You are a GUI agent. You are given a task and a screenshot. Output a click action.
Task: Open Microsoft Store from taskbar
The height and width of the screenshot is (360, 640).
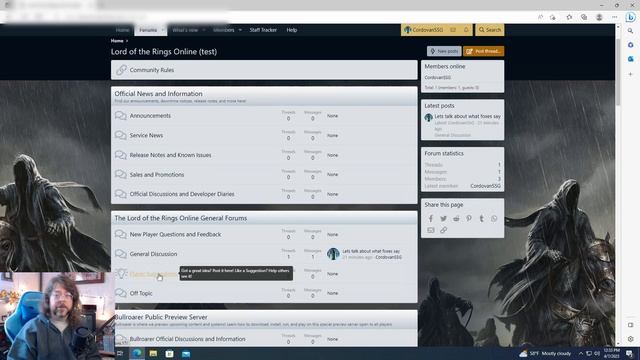pos(169,353)
